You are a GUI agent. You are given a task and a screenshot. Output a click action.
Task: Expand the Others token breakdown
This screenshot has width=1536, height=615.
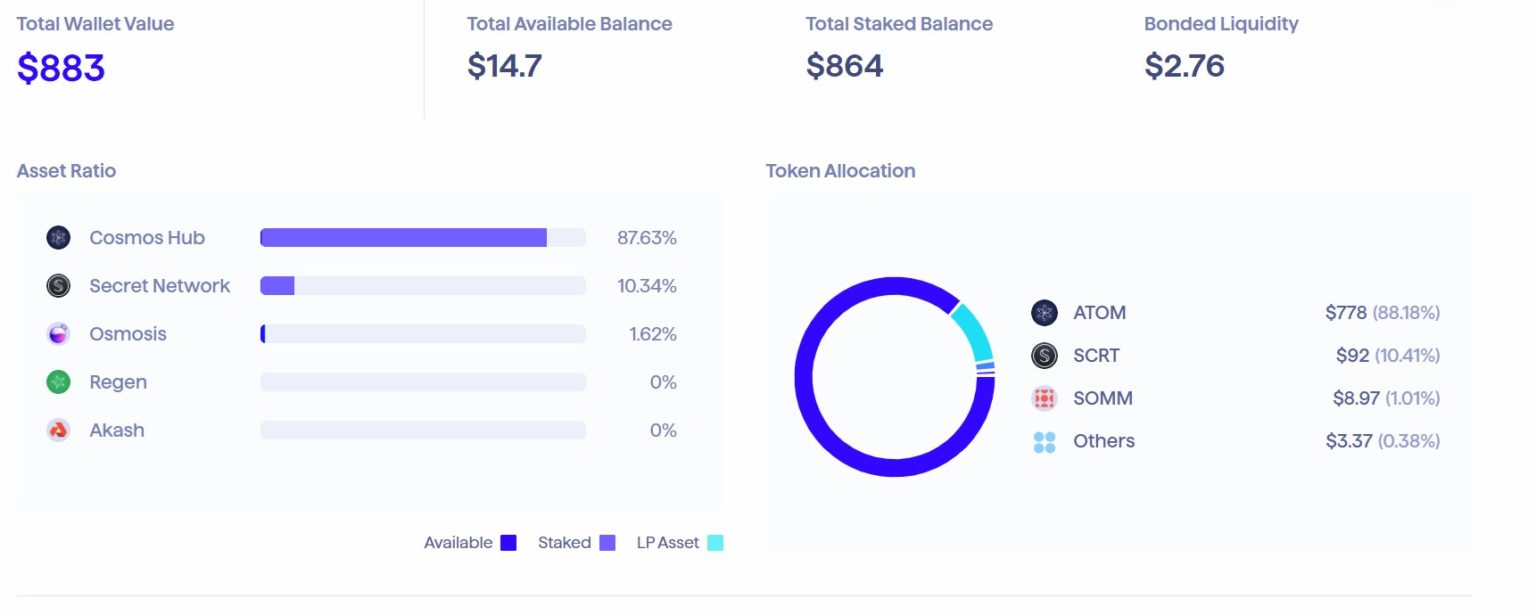(1103, 441)
